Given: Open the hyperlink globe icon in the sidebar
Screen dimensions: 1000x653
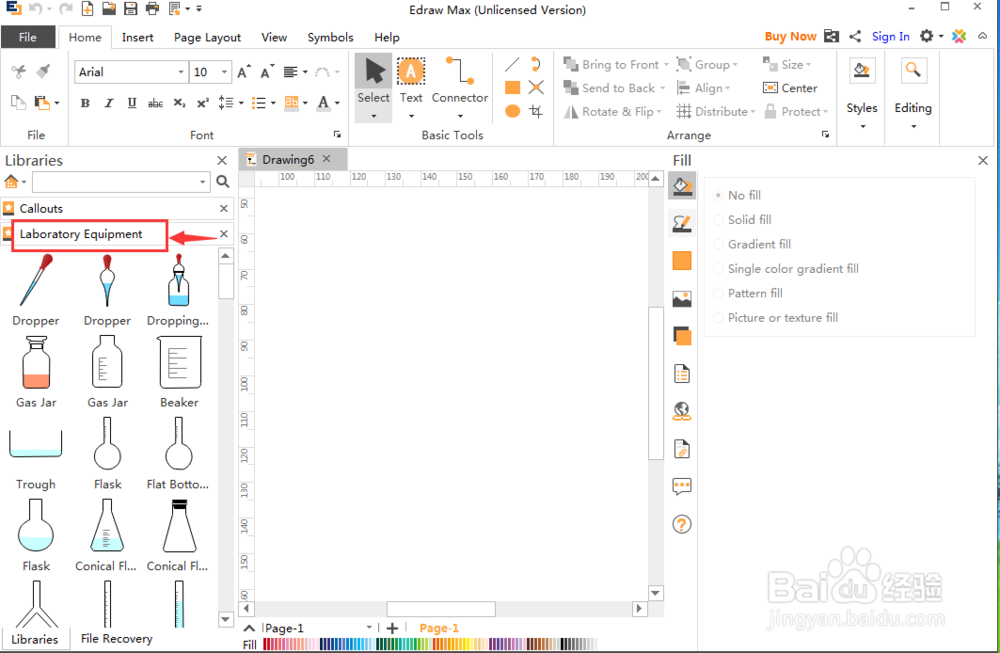Looking at the screenshot, I should tap(682, 411).
